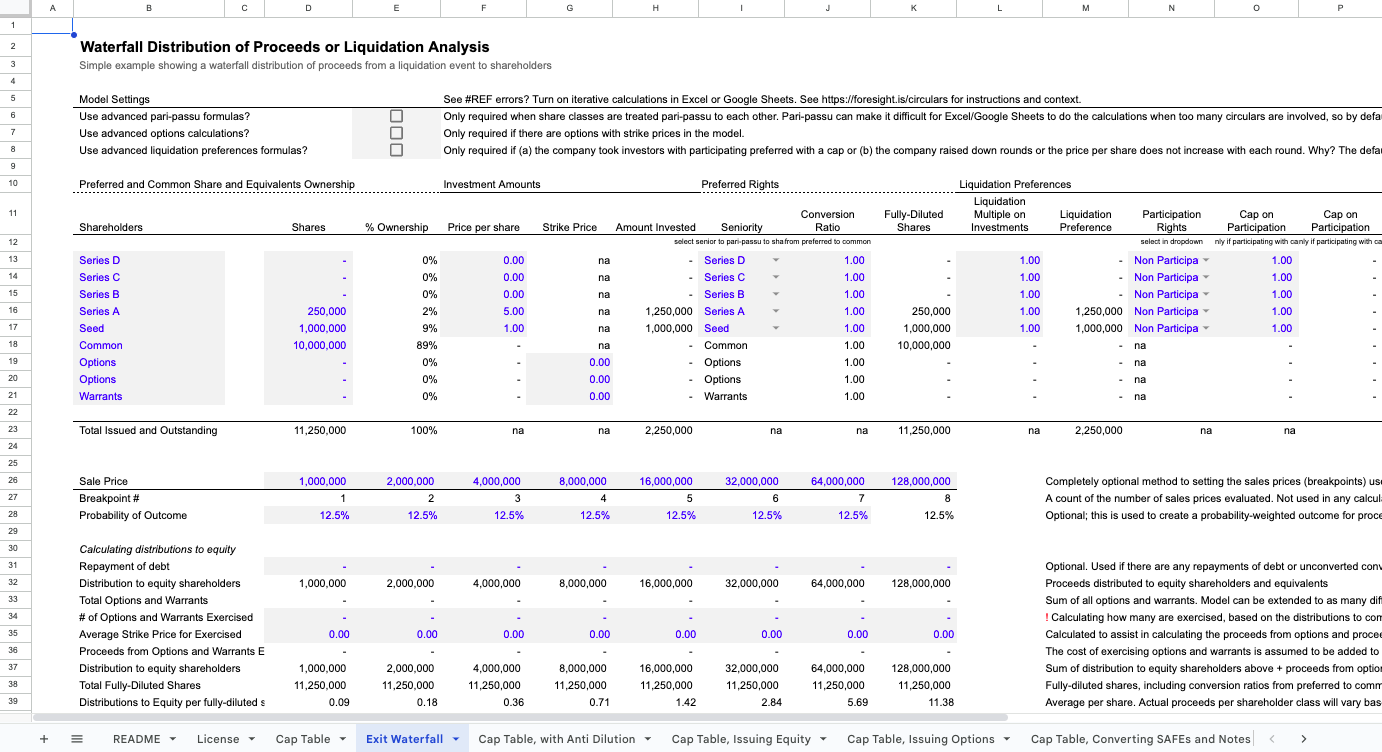Image resolution: width=1382 pixels, height=752 pixels.
Task: Open Series C participation rights dropdown
Action: tap(1205, 277)
